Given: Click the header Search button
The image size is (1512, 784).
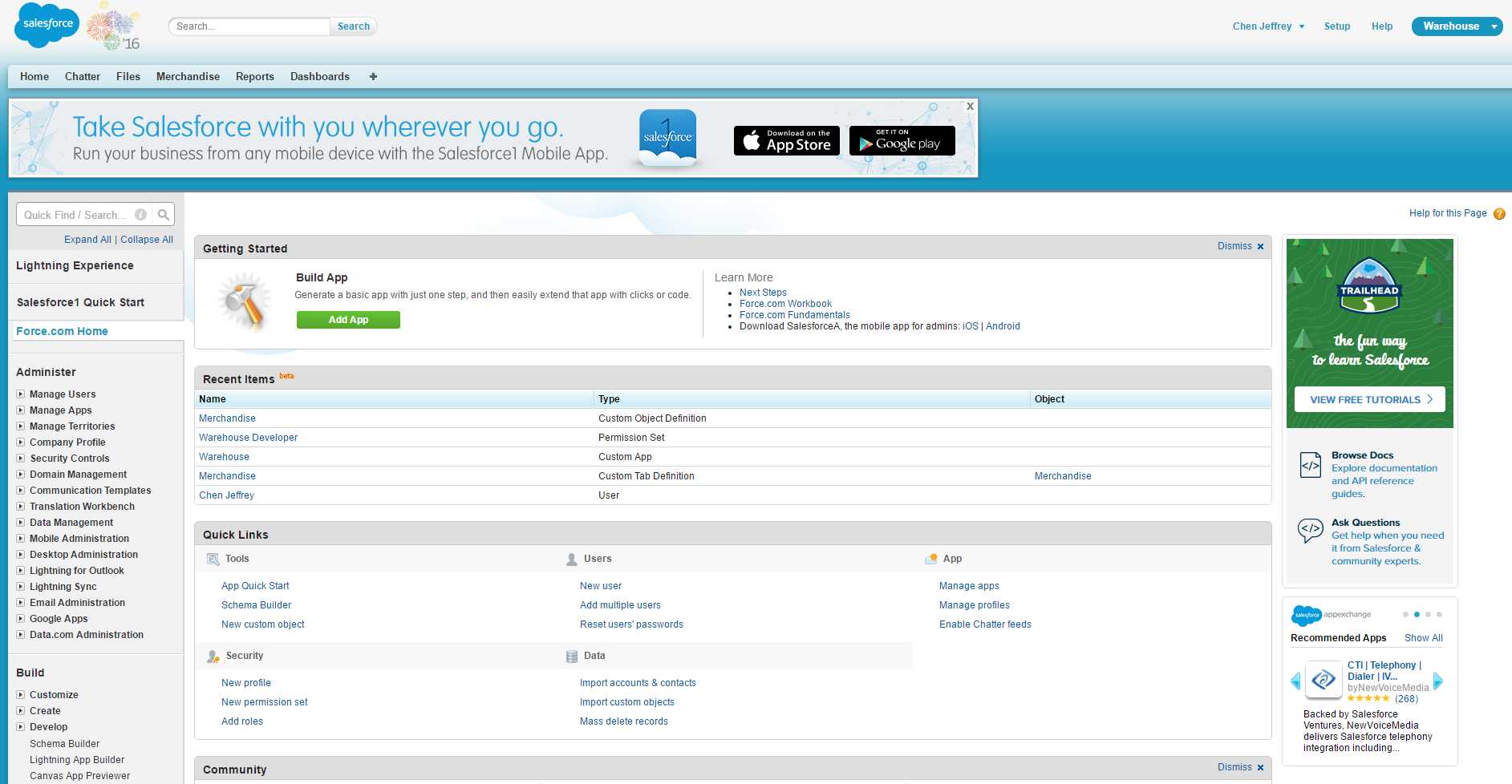Looking at the screenshot, I should 354,26.
